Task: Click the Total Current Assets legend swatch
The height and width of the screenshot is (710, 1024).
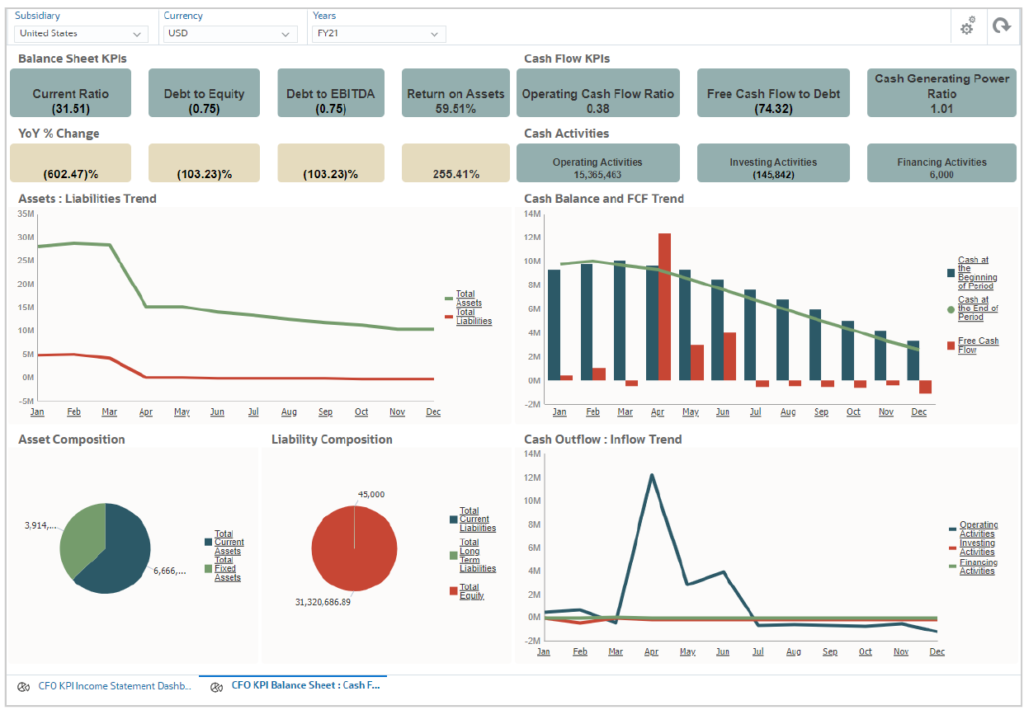Action: tap(209, 542)
